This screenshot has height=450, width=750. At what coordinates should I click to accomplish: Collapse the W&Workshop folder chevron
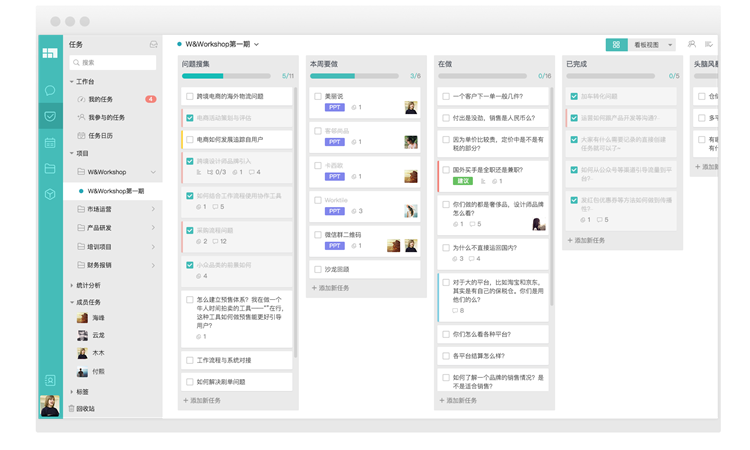153,172
